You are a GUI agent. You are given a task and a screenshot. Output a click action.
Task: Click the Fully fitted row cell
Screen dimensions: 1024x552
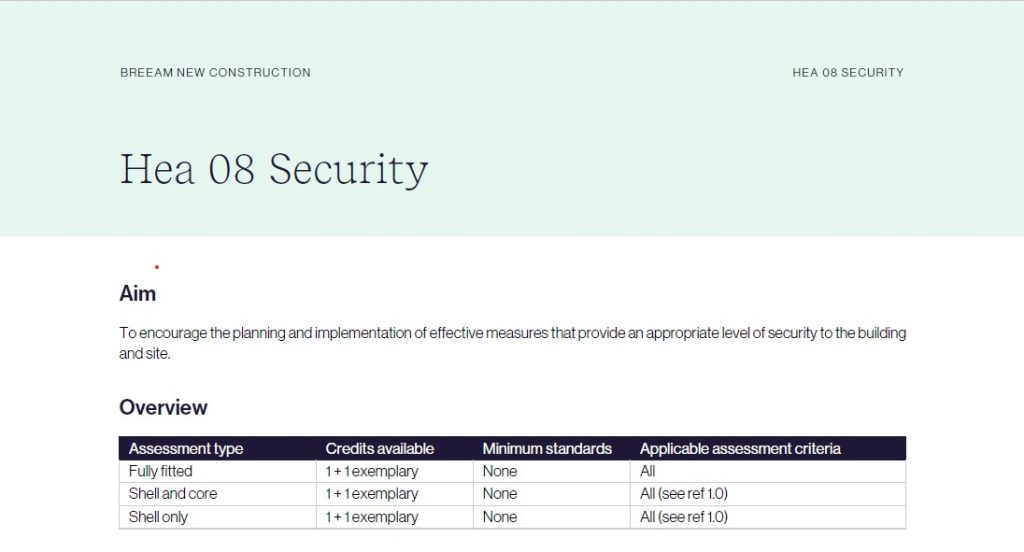pos(217,471)
